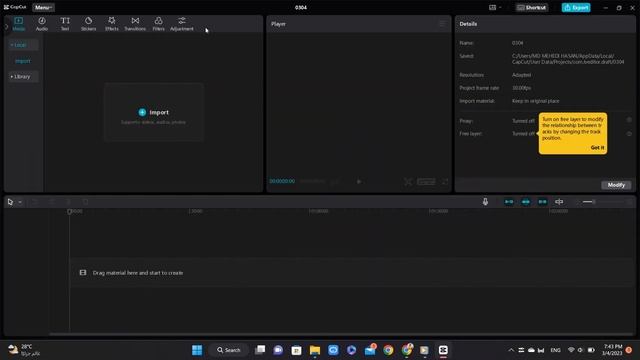This screenshot has width=640, height=360.
Task: Open taskbar weather widget
Action: [x=24, y=350]
